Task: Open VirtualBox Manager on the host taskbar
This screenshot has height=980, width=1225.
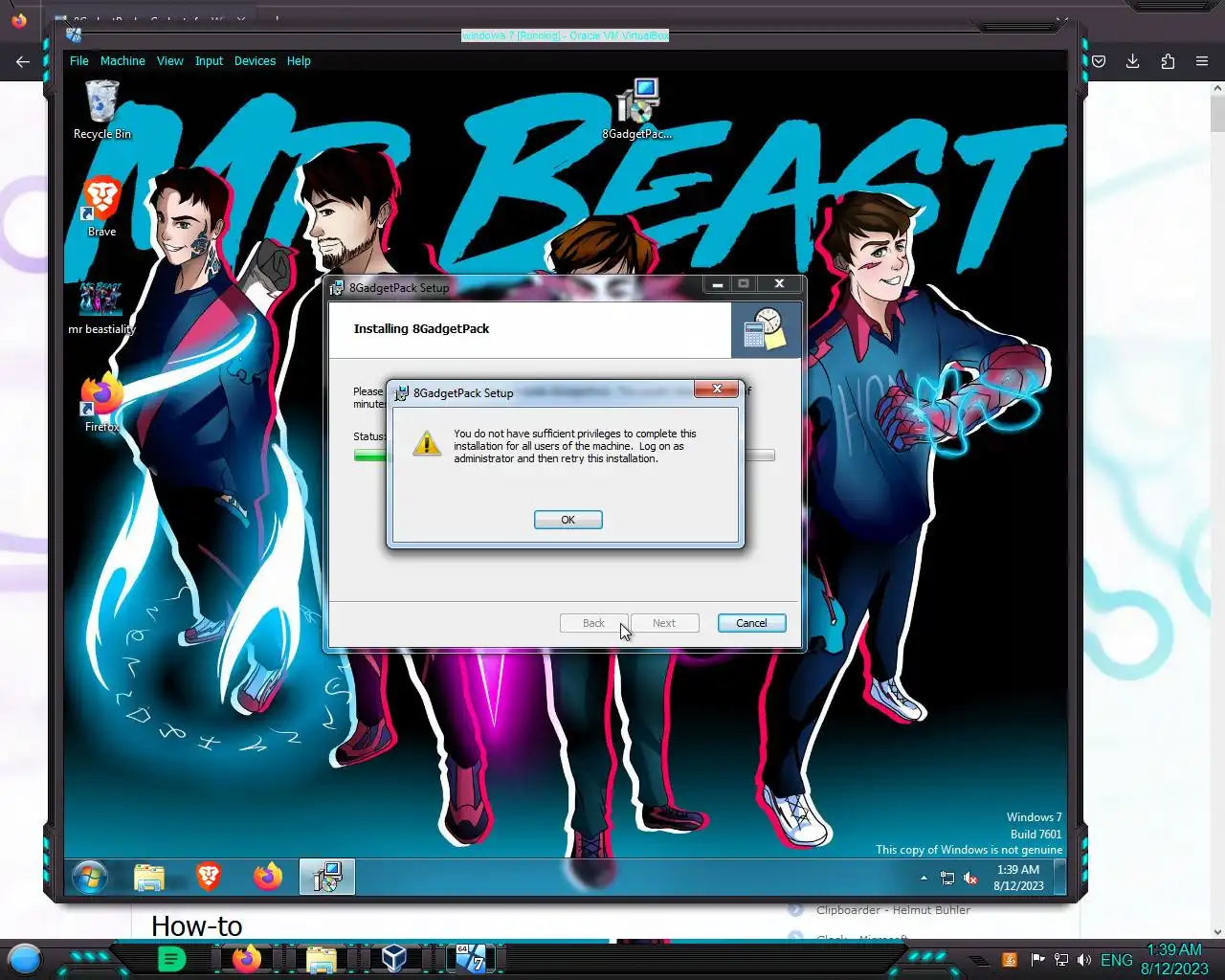Action: point(394,959)
